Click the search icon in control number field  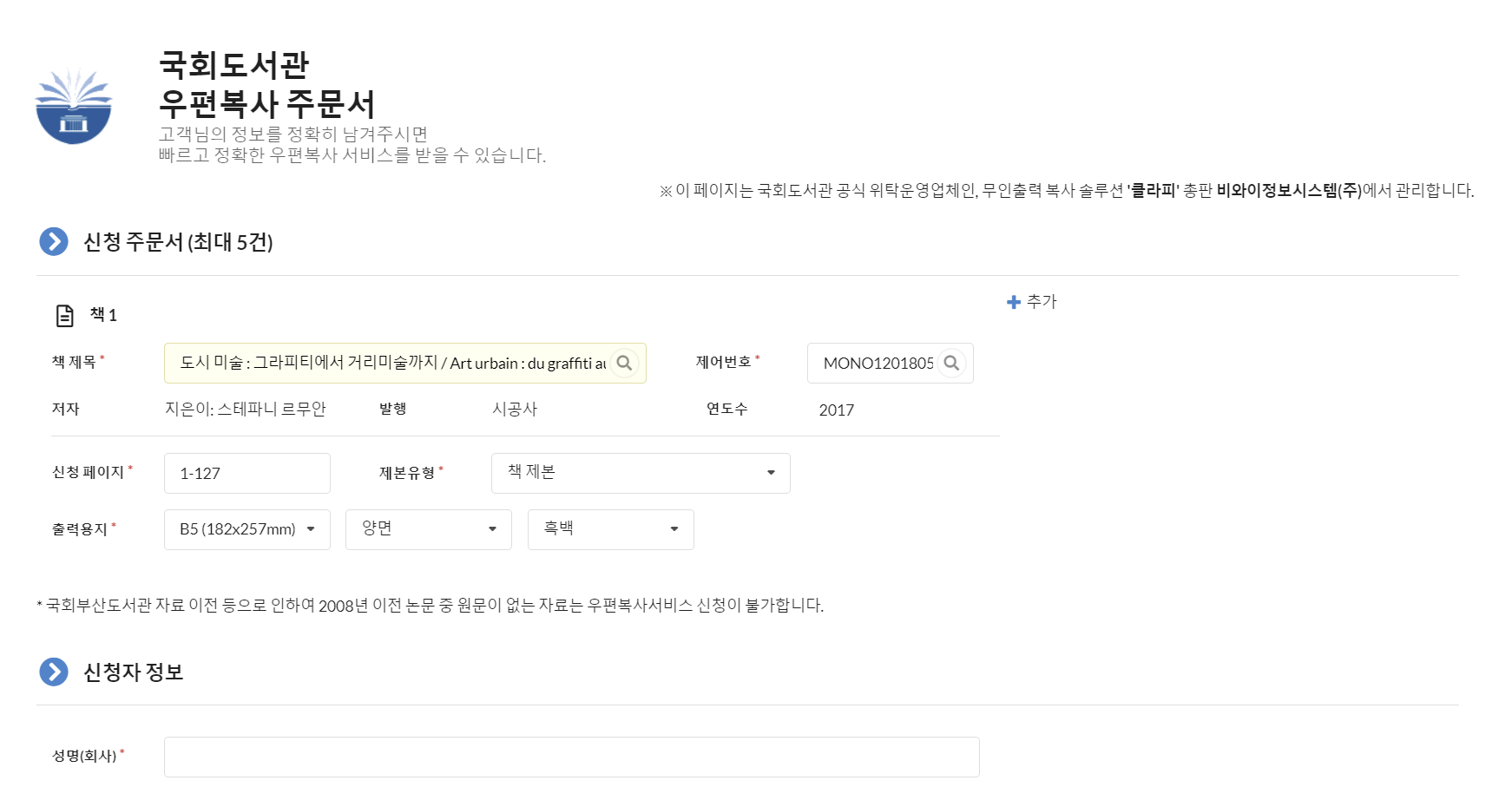[x=951, y=363]
